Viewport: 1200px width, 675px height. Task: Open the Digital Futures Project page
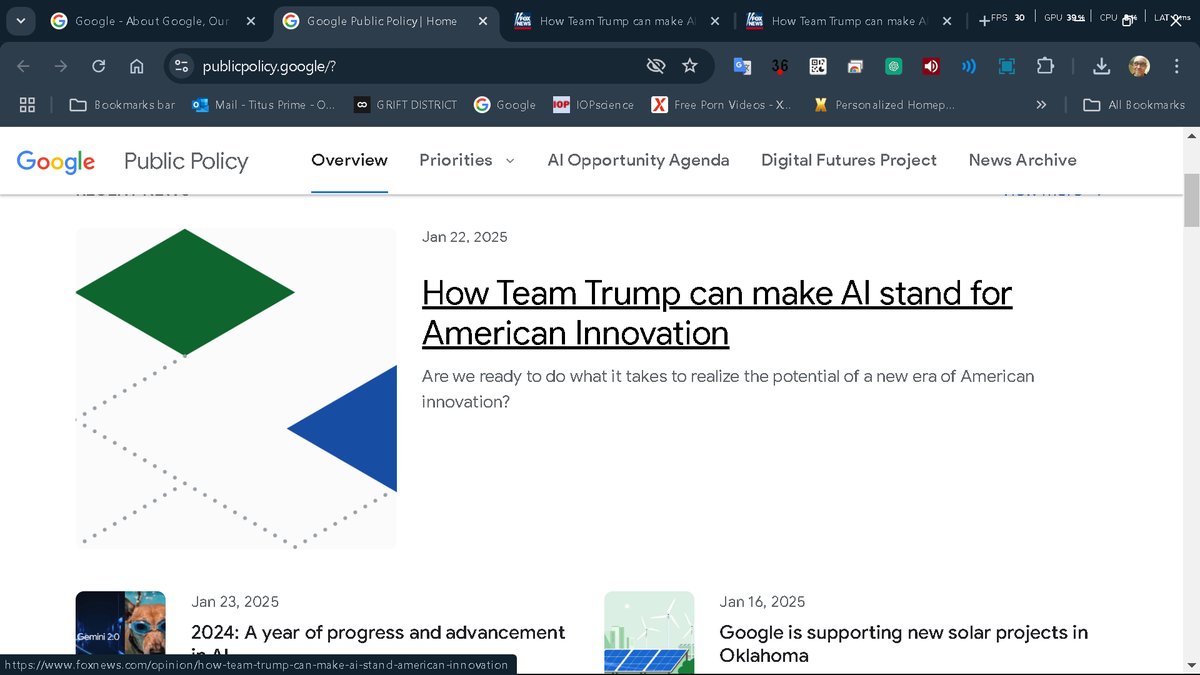click(x=849, y=160)
